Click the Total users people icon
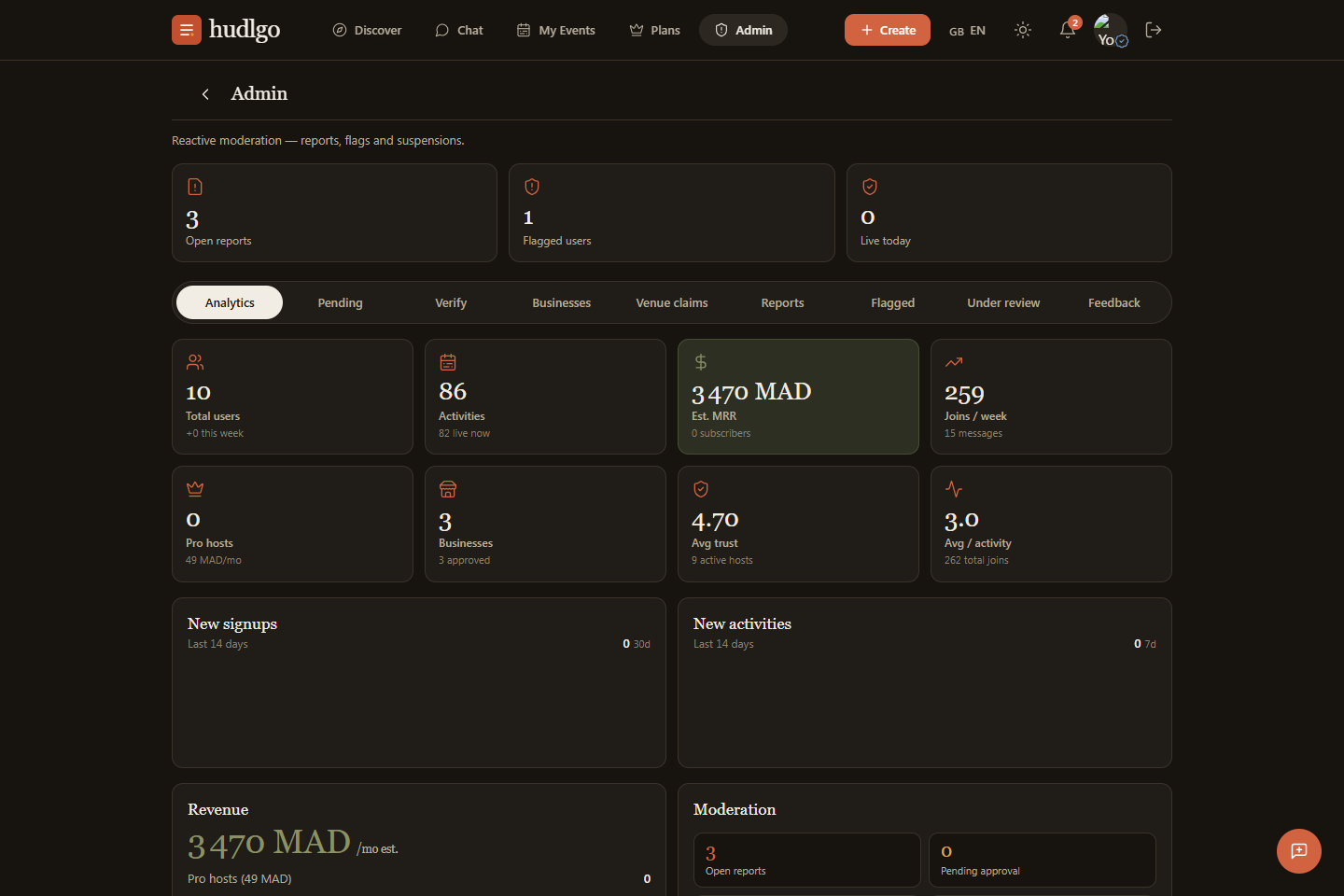 (195, 362)
